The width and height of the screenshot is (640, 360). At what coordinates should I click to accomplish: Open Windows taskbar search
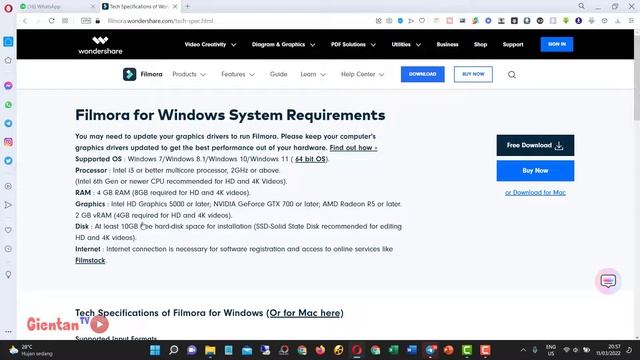(173, 350)
